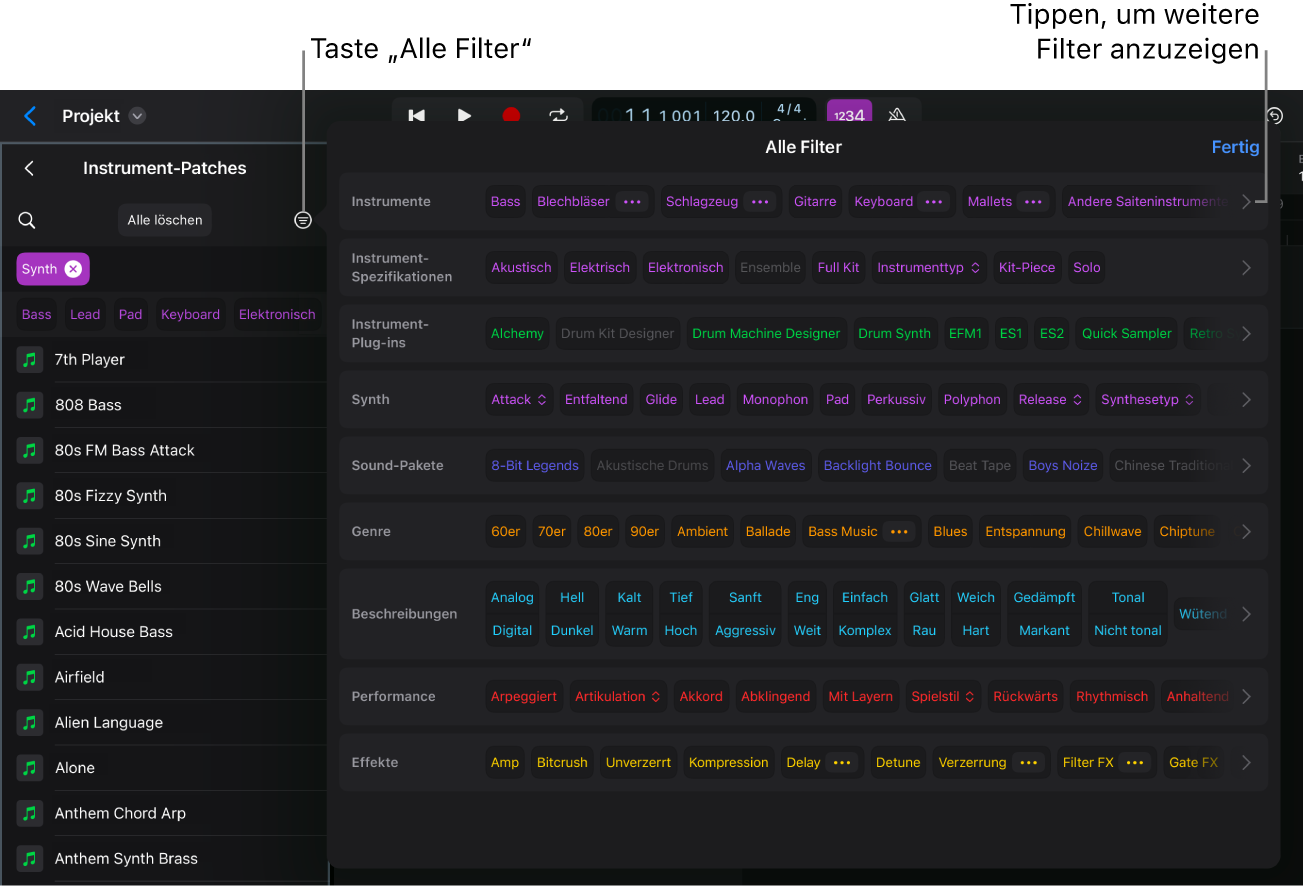1303x886 pixels.
Task: Click the Alone patch icon
Action: pyautogui.click(x=30, y=768)
